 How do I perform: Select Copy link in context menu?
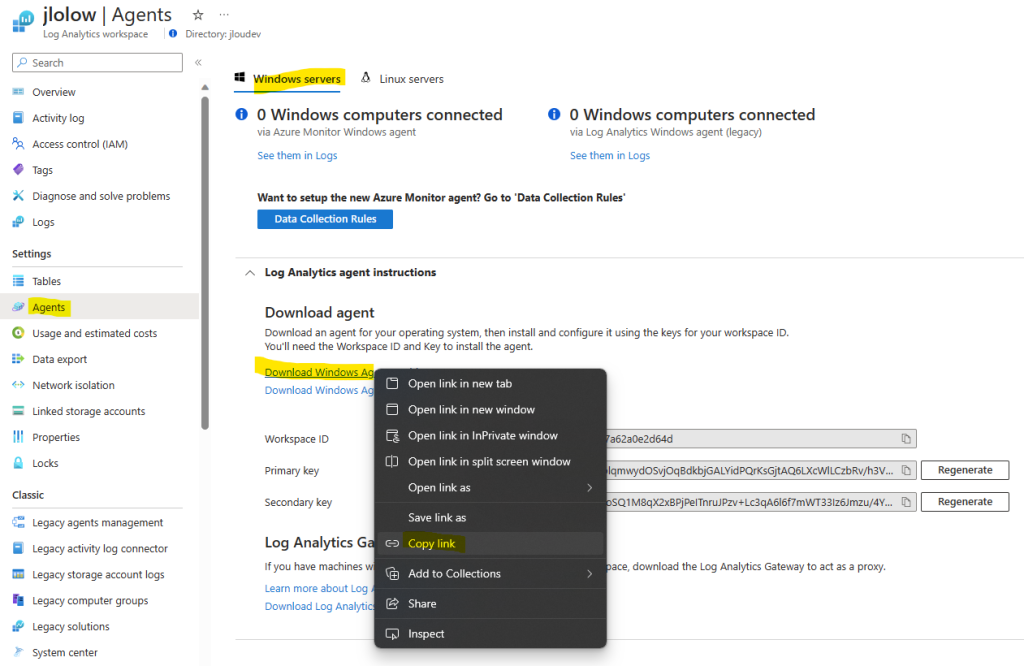click(x=490, y=543)
